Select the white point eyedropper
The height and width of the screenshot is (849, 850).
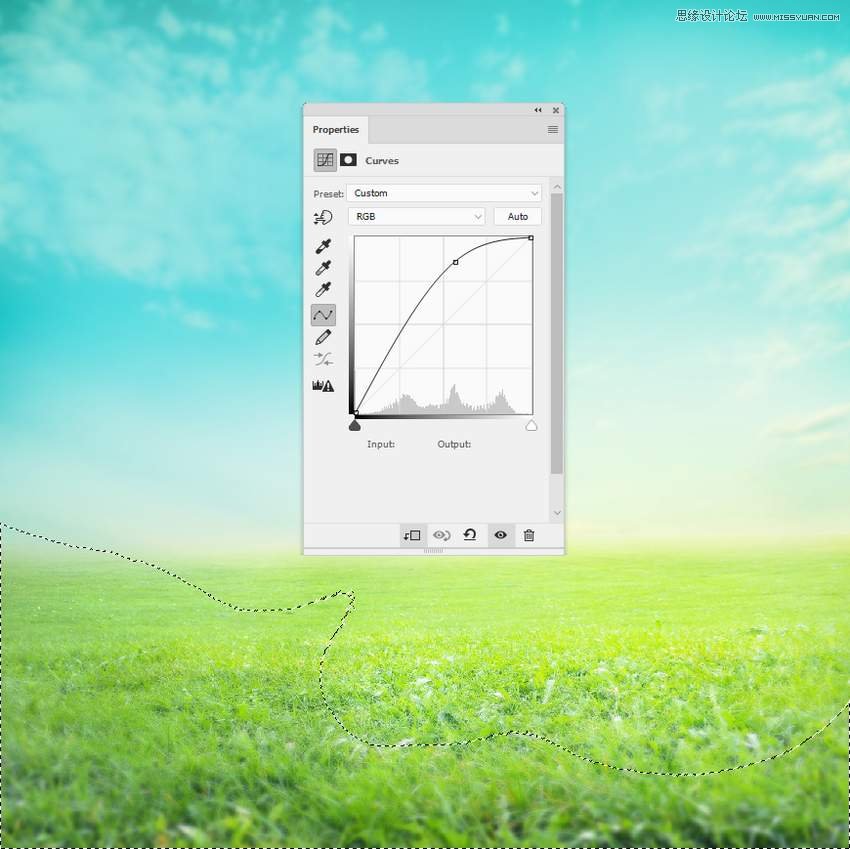[323, 290]
